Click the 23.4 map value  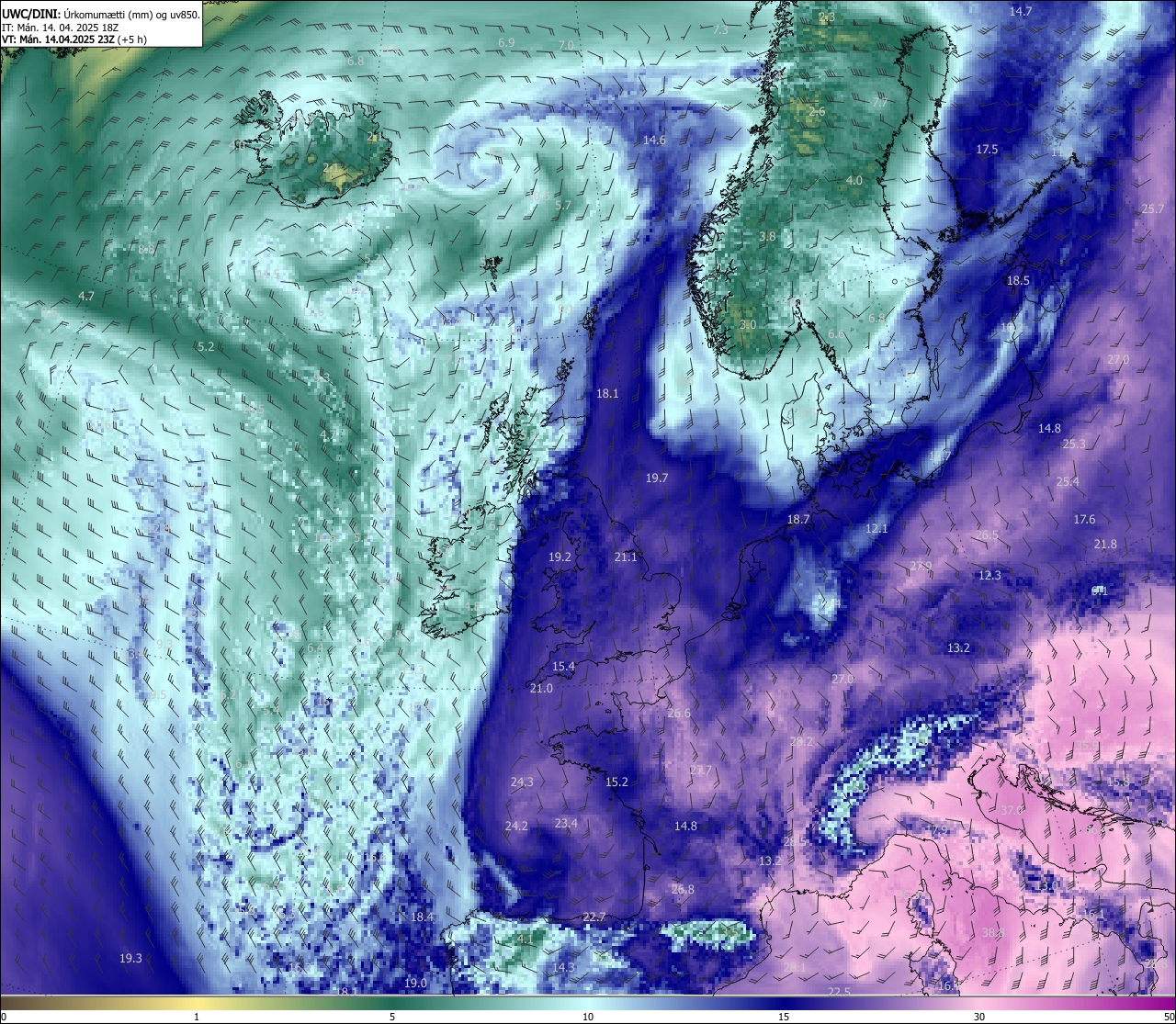(566, 824)
